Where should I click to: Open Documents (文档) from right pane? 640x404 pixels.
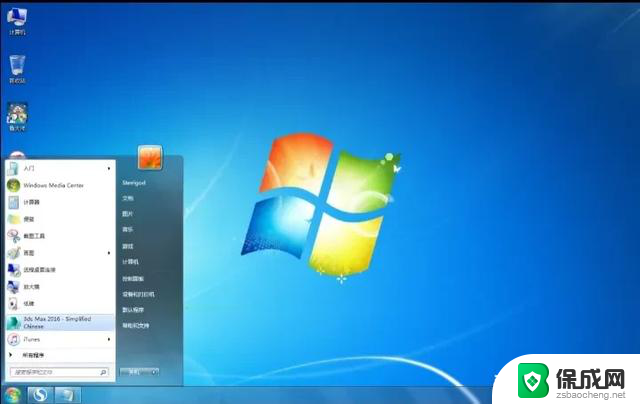point(128,198)
